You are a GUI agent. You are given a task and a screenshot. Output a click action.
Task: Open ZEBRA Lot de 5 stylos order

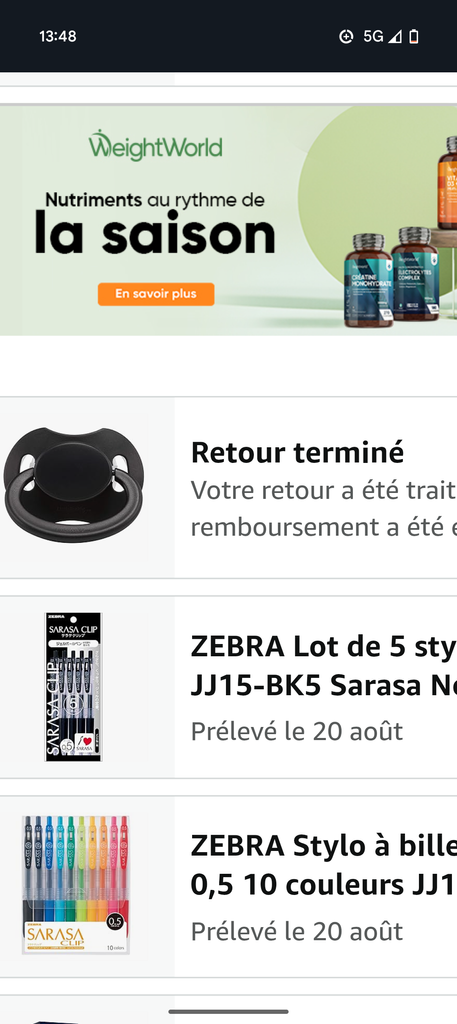(x=228, y=687)
